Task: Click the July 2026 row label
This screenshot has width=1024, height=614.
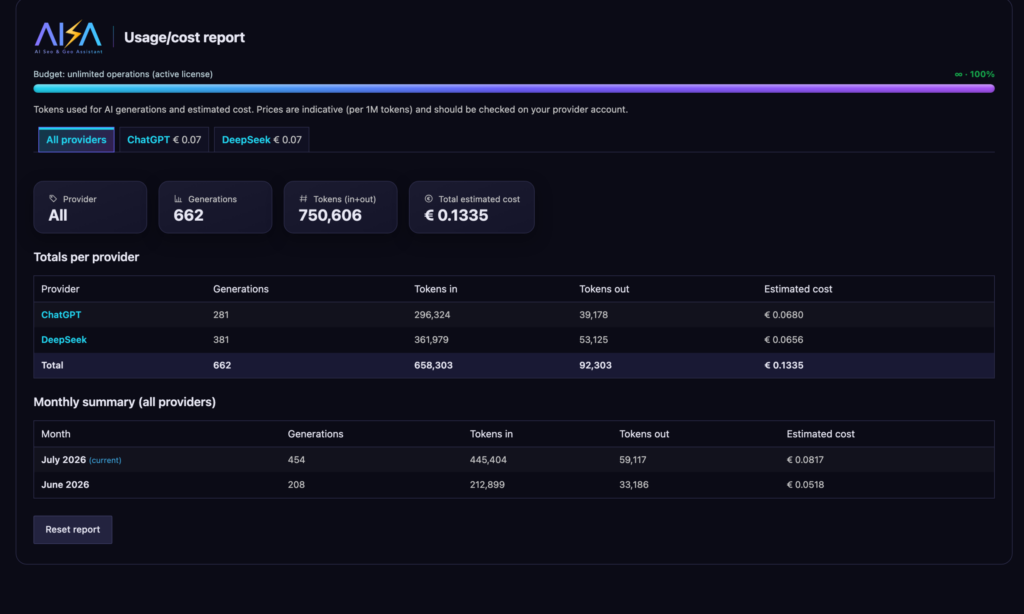Action: coord(63,460)
